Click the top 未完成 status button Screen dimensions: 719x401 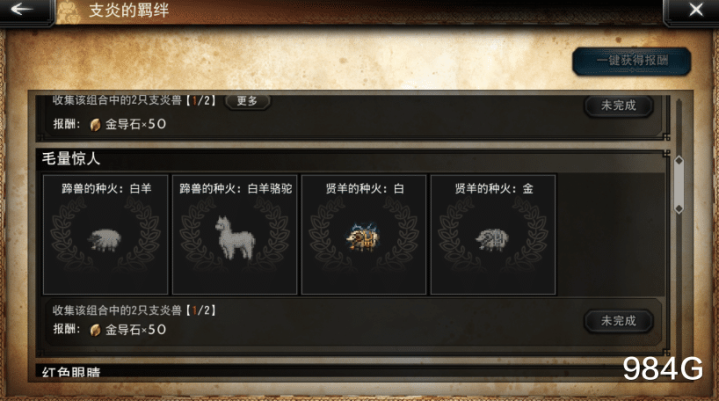(619, 106)
